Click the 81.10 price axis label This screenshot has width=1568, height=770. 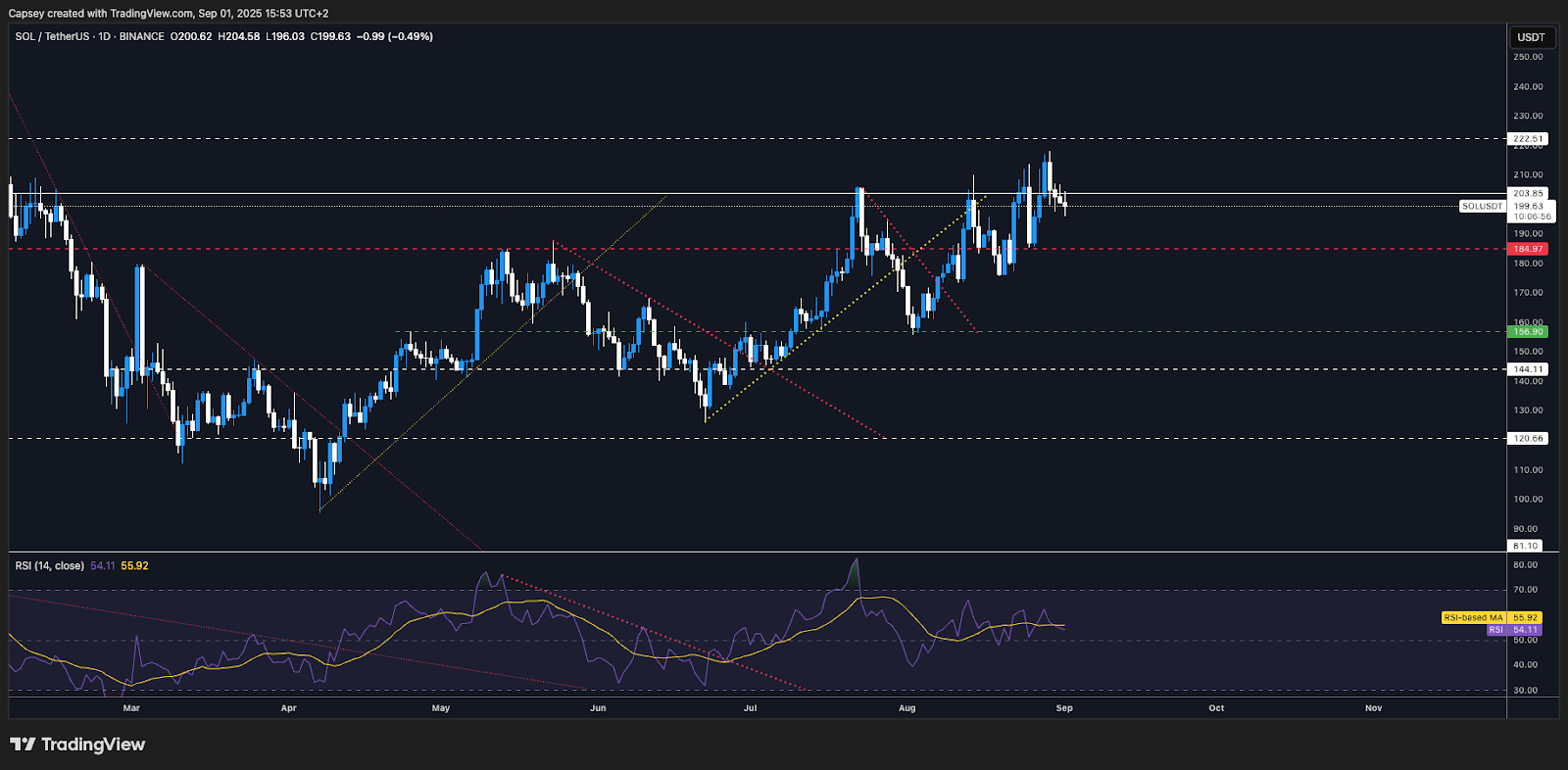click(x=1525, y=546)
